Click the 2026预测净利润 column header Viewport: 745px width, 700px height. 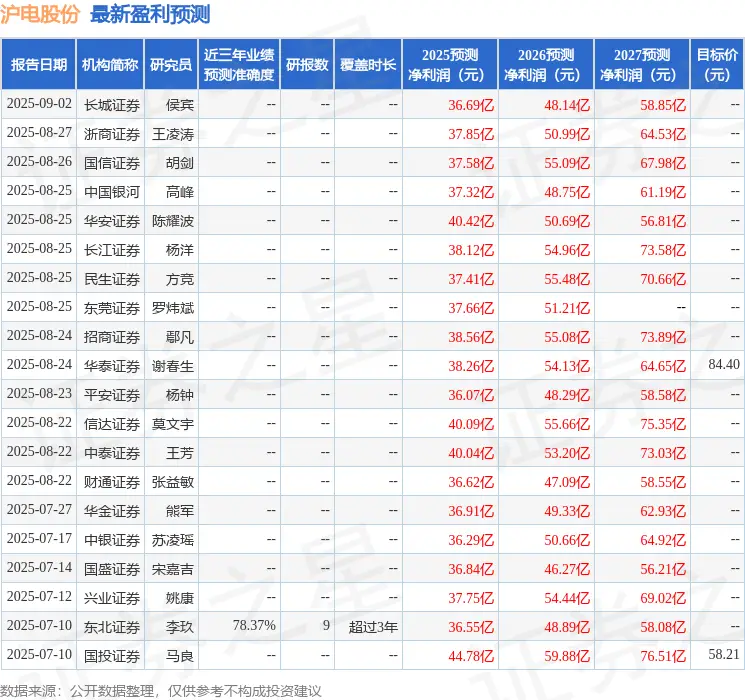pyautogui.click(x=546, y=65)
